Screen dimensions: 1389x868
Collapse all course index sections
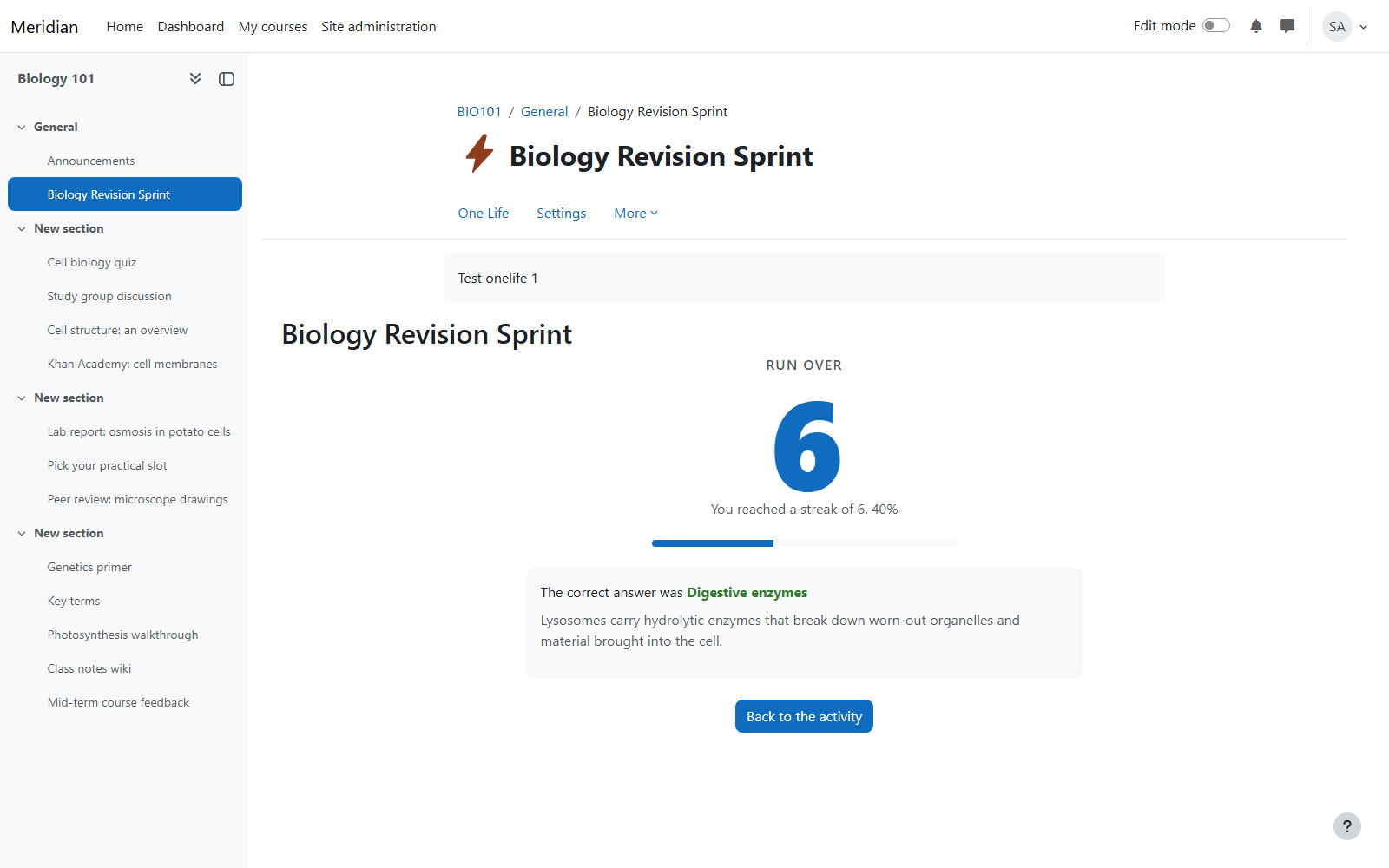[x=195, y=78]
